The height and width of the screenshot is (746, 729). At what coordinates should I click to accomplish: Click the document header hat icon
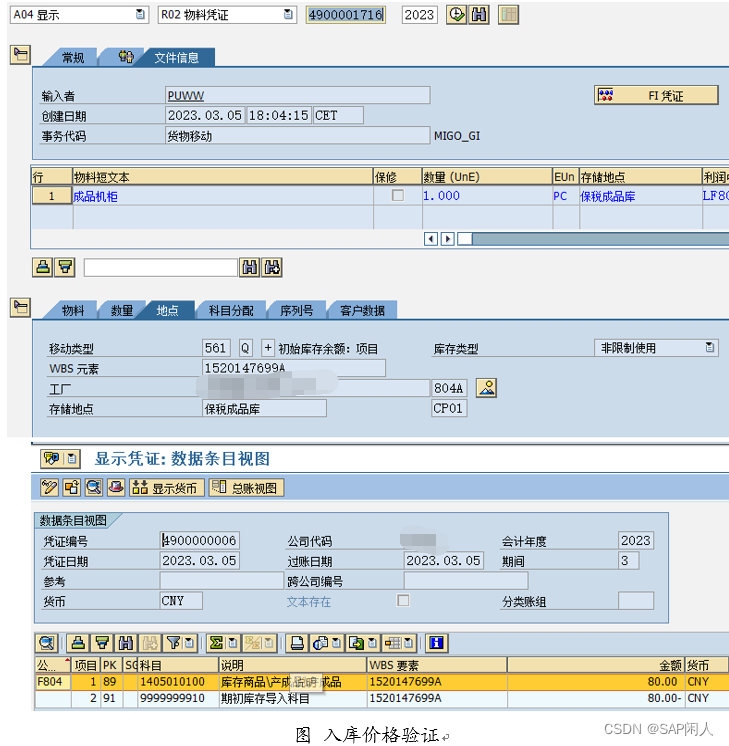116,488
